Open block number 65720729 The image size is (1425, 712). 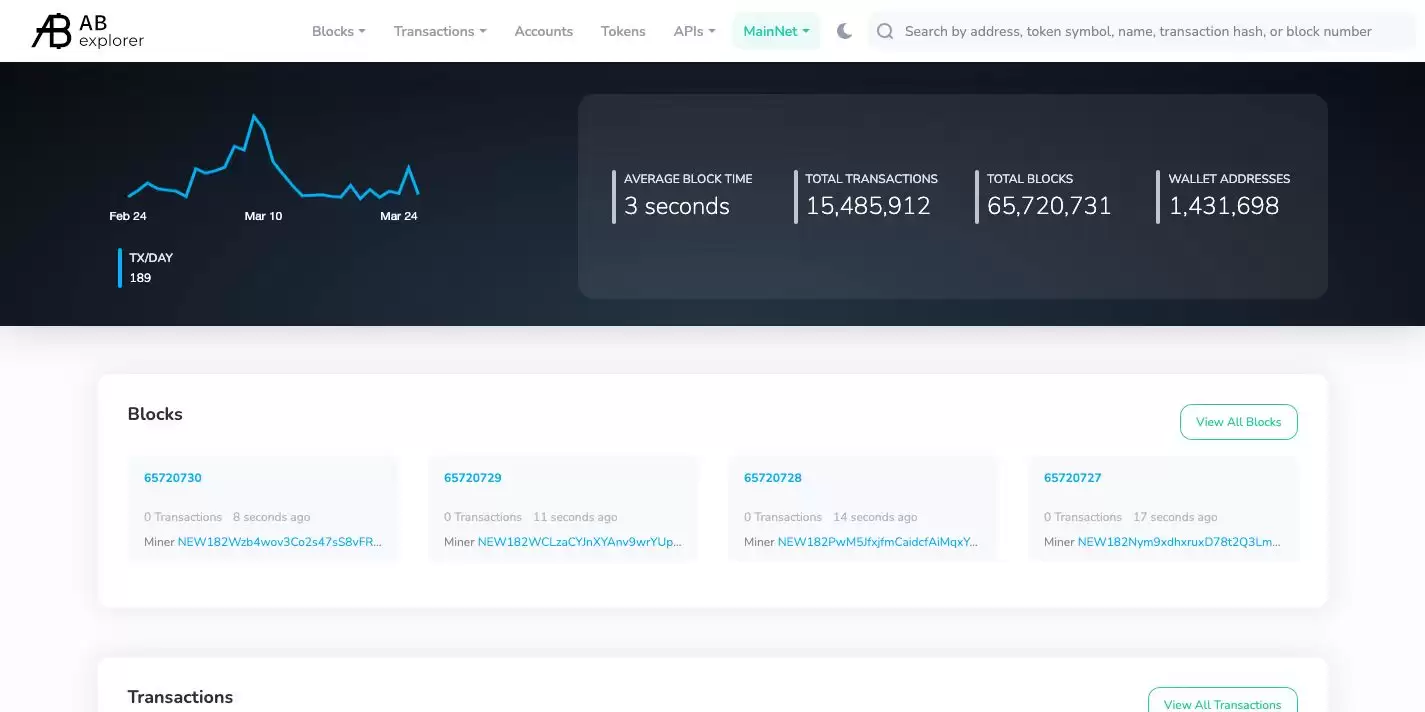(x=473, y=478)
